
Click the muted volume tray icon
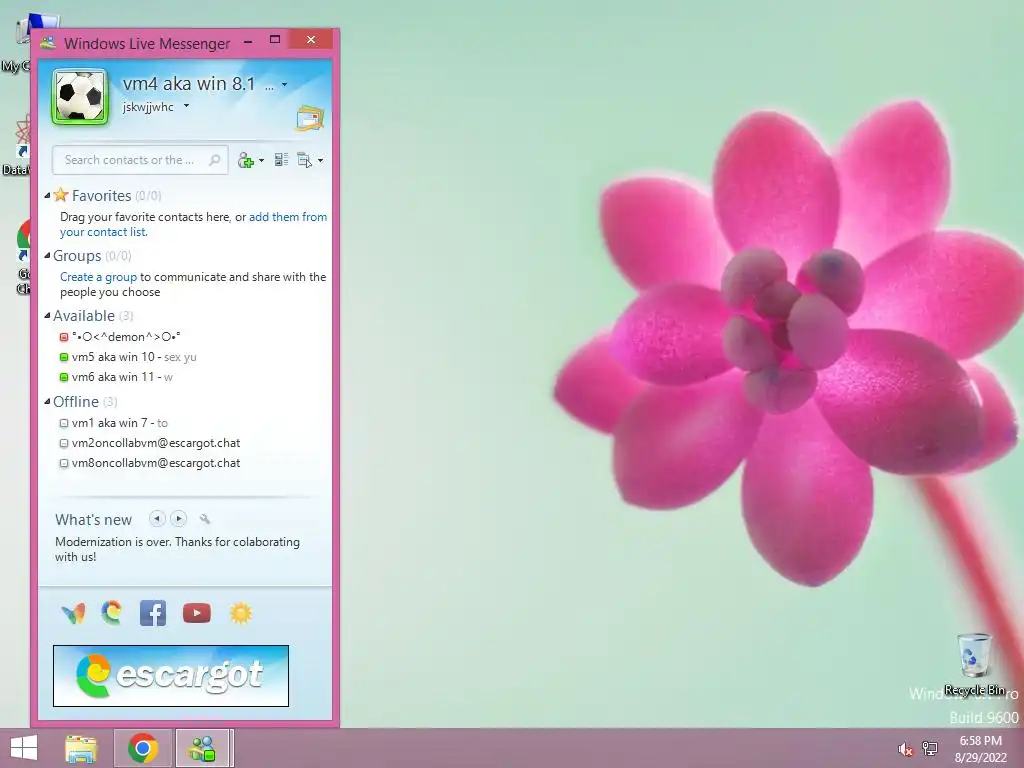906,749
